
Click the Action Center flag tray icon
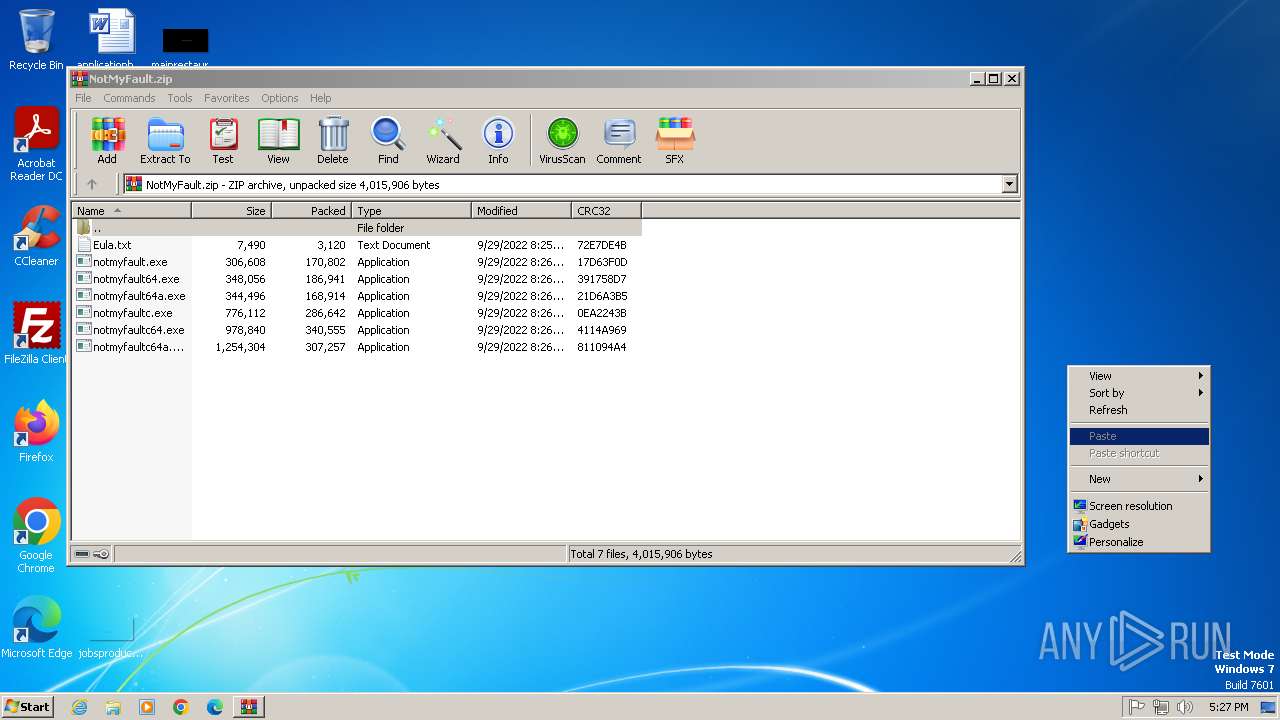(1137, 707)
